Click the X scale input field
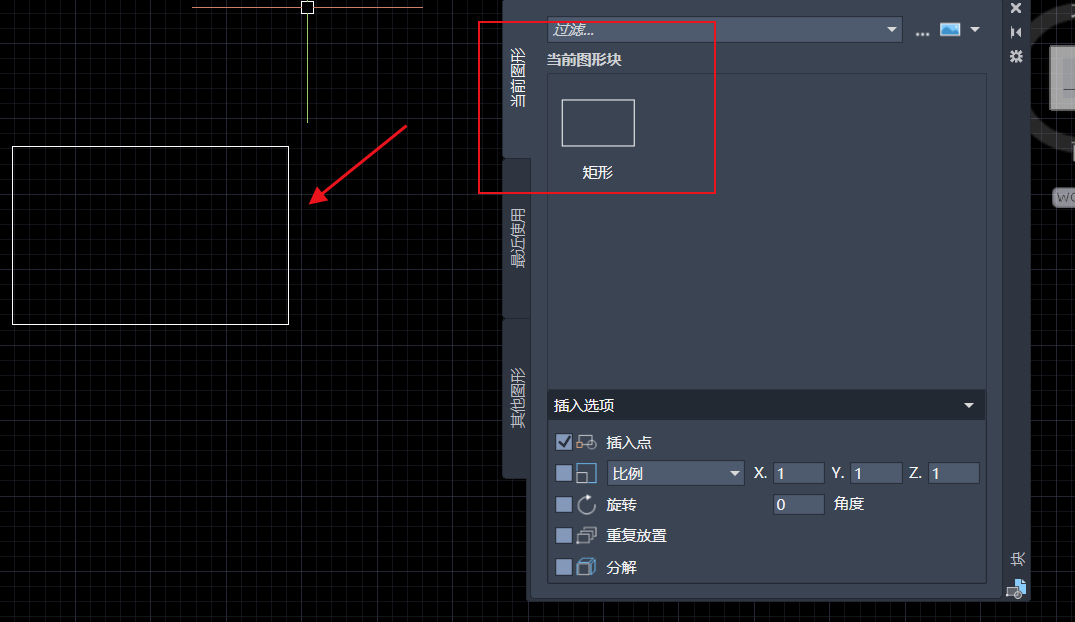 (798, 473)
